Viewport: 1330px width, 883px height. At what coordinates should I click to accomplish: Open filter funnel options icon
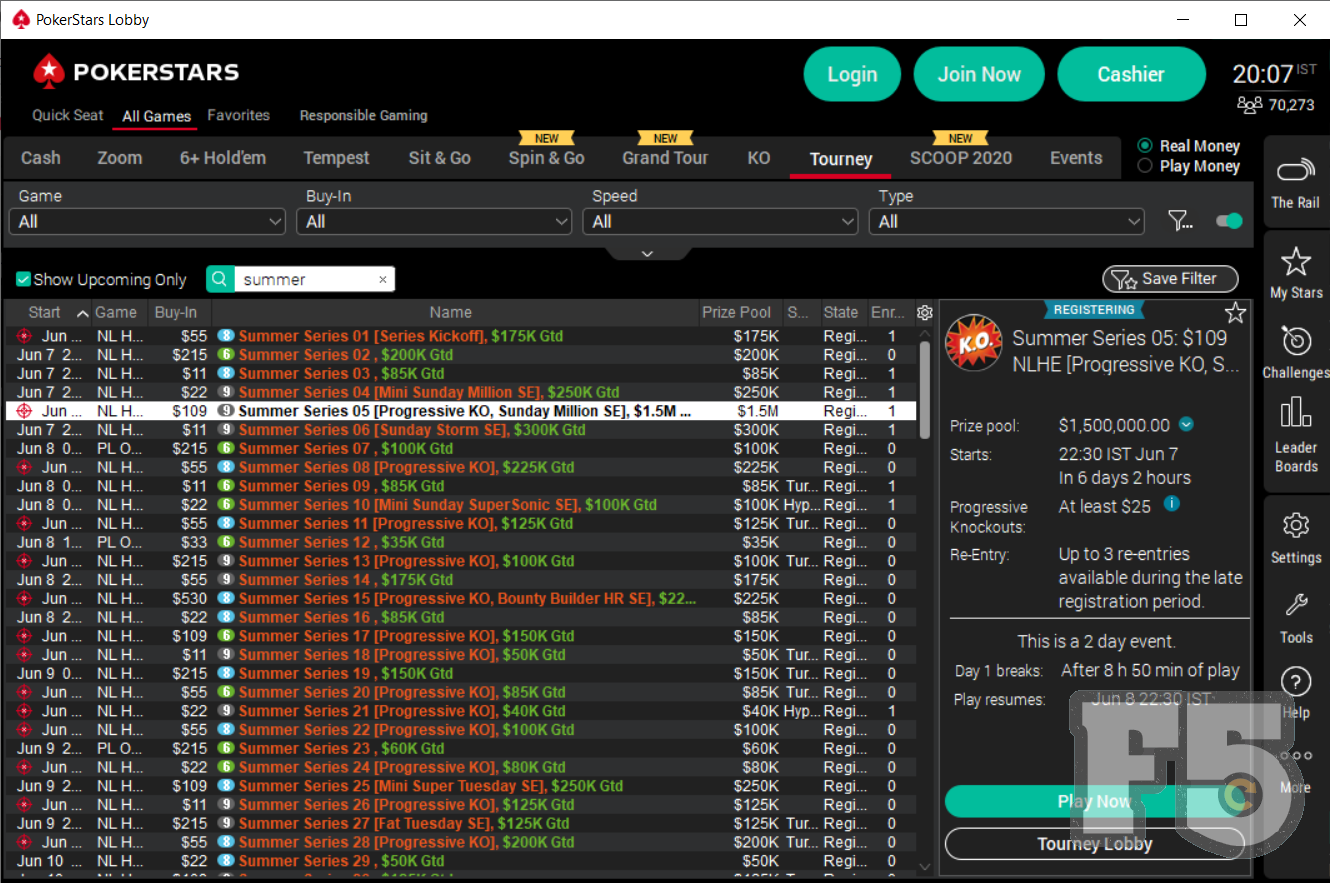pyautogui.click(x=1180, y=221)
